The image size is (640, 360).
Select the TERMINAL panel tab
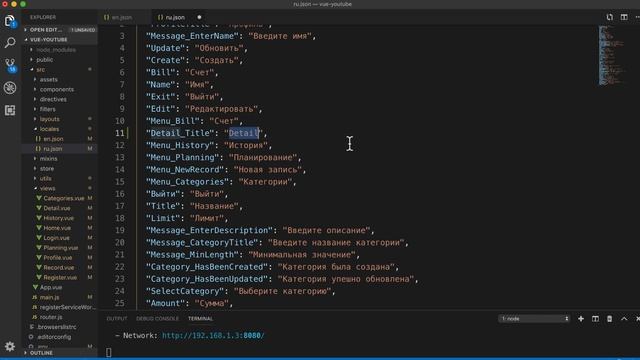point(200,319)
